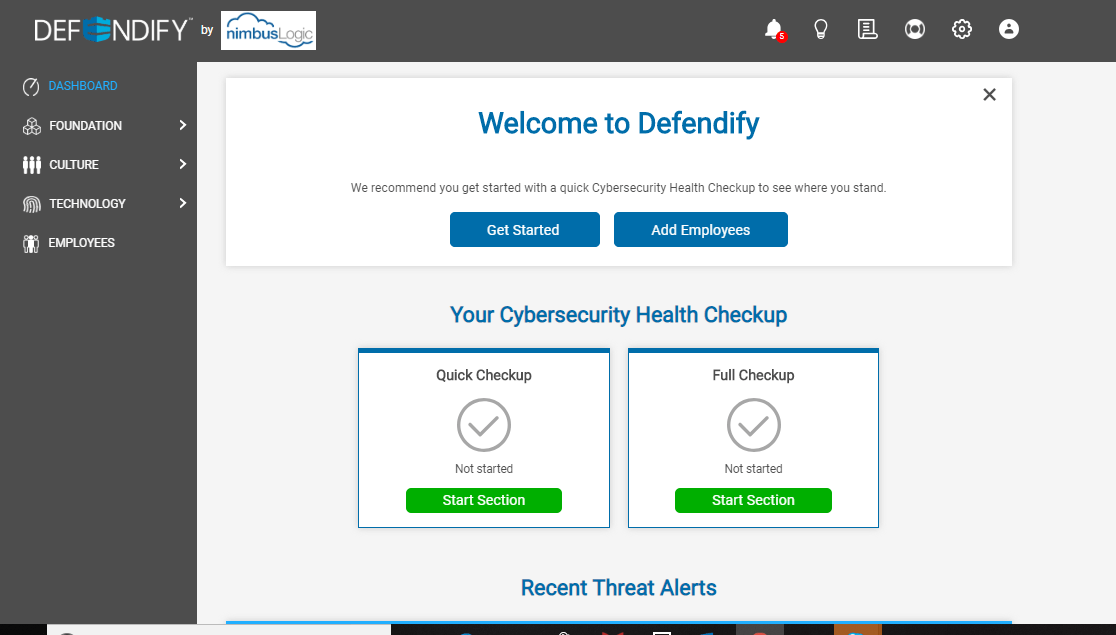Click the lightbulb tips icon

[820, 29]
